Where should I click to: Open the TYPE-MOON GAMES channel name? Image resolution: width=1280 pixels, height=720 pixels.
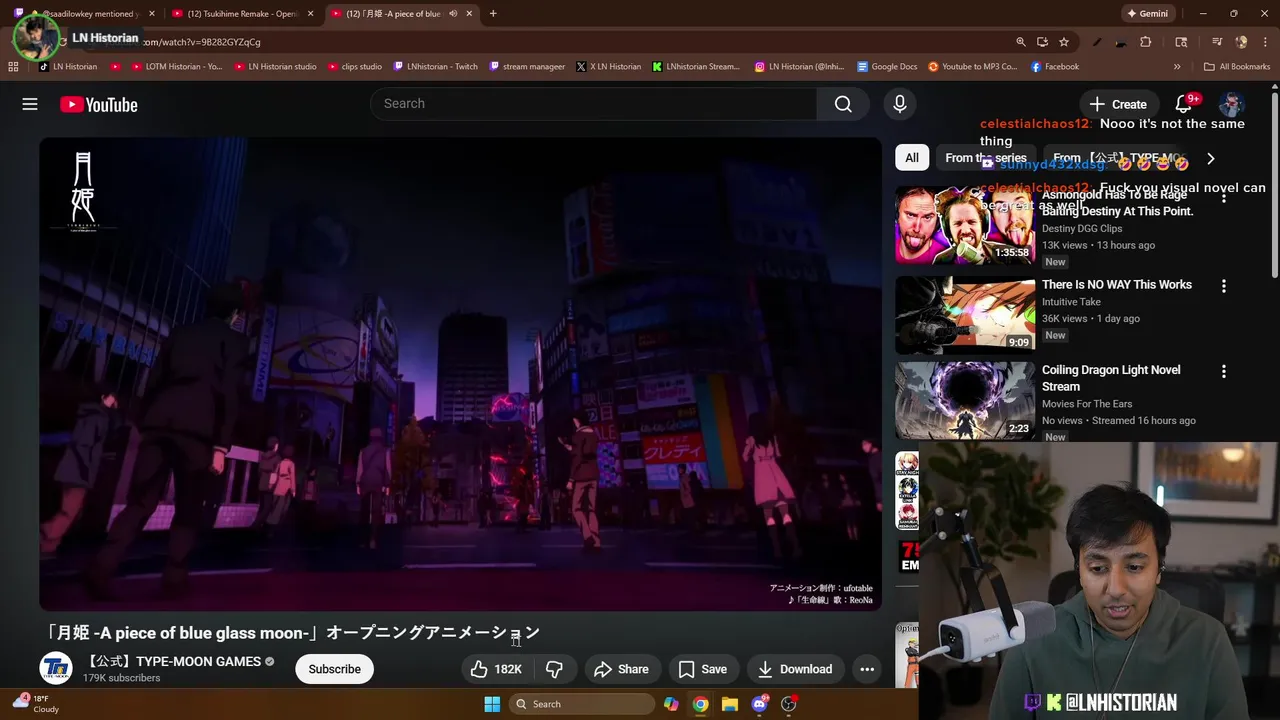coord(175,661)
